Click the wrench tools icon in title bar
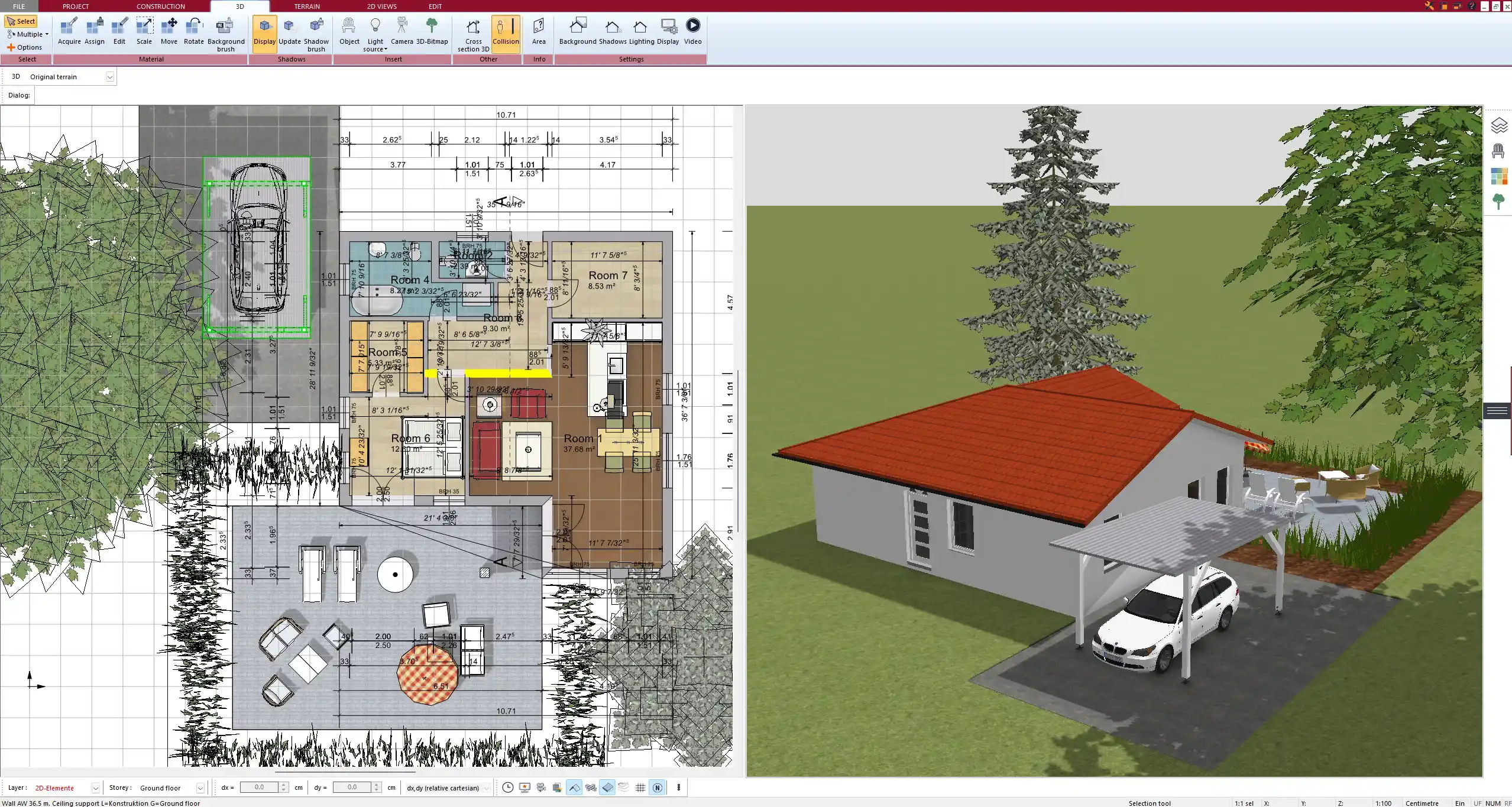The width and height of the screenshot is (1512, 807). (1429, 6)
